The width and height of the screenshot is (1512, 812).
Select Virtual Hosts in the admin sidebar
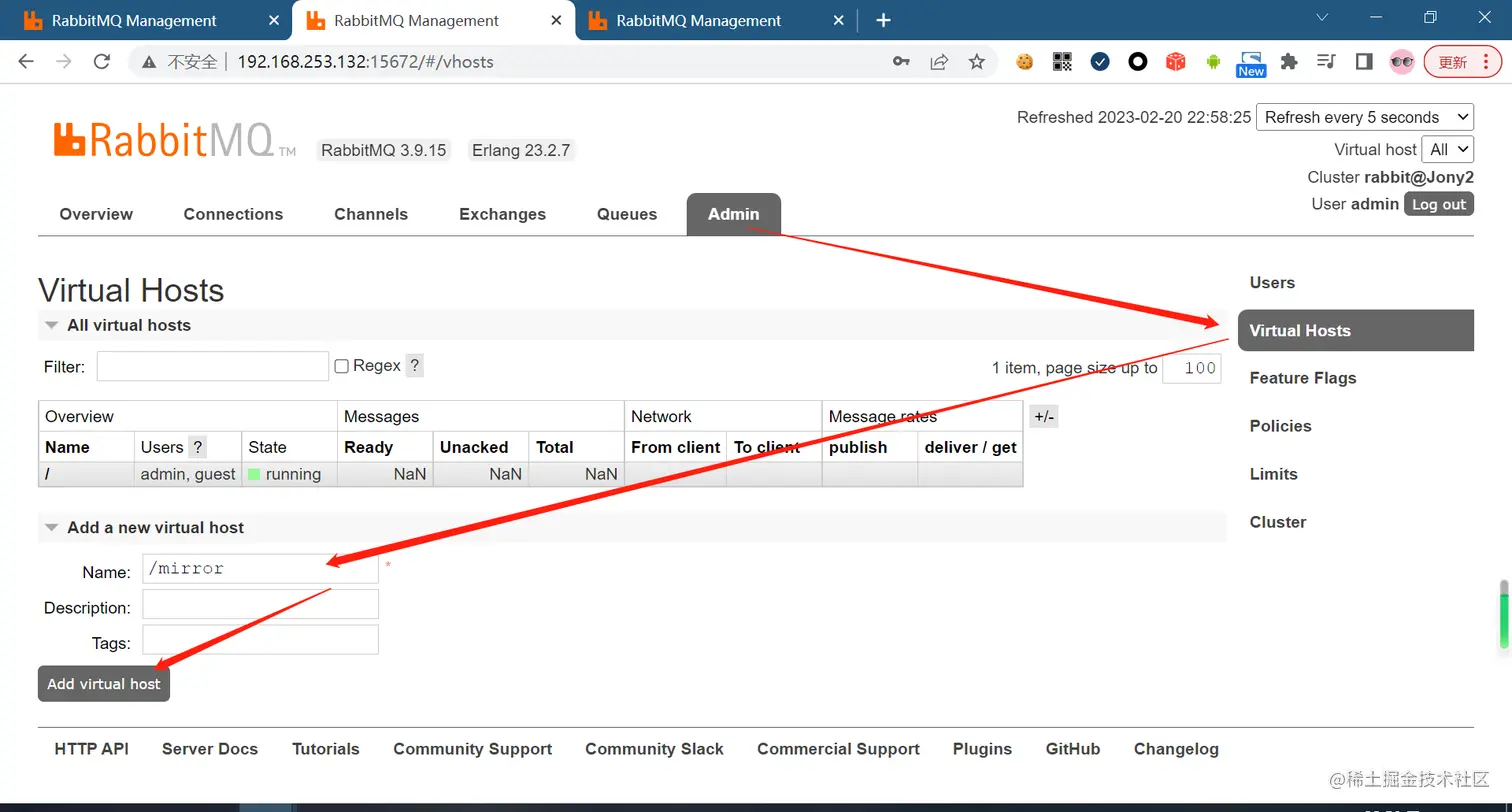point(1356,330)
